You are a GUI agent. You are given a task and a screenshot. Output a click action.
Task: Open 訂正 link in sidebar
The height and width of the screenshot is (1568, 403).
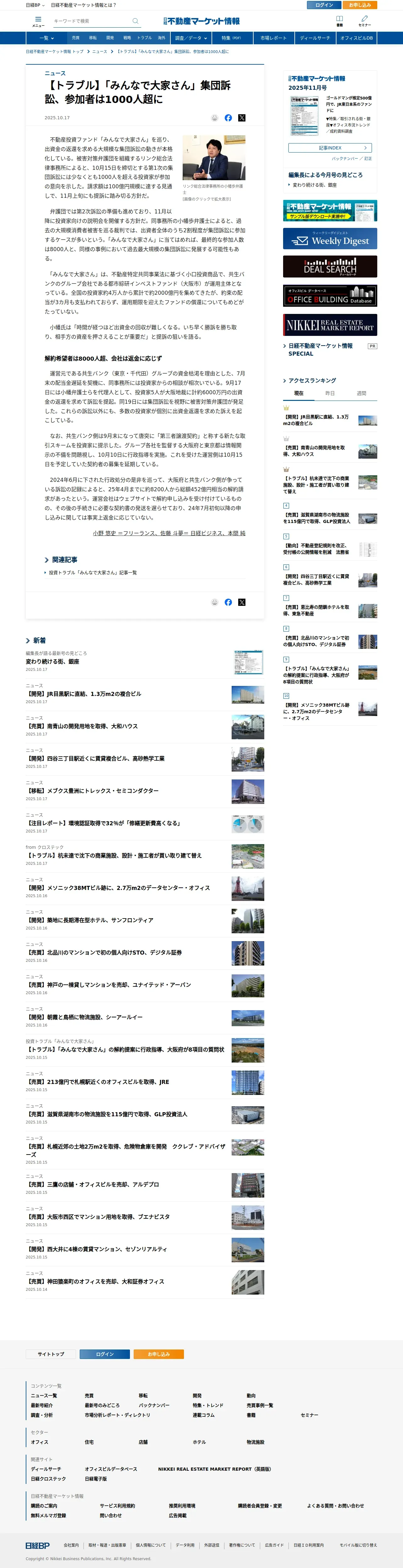click(x=368, y=158)
